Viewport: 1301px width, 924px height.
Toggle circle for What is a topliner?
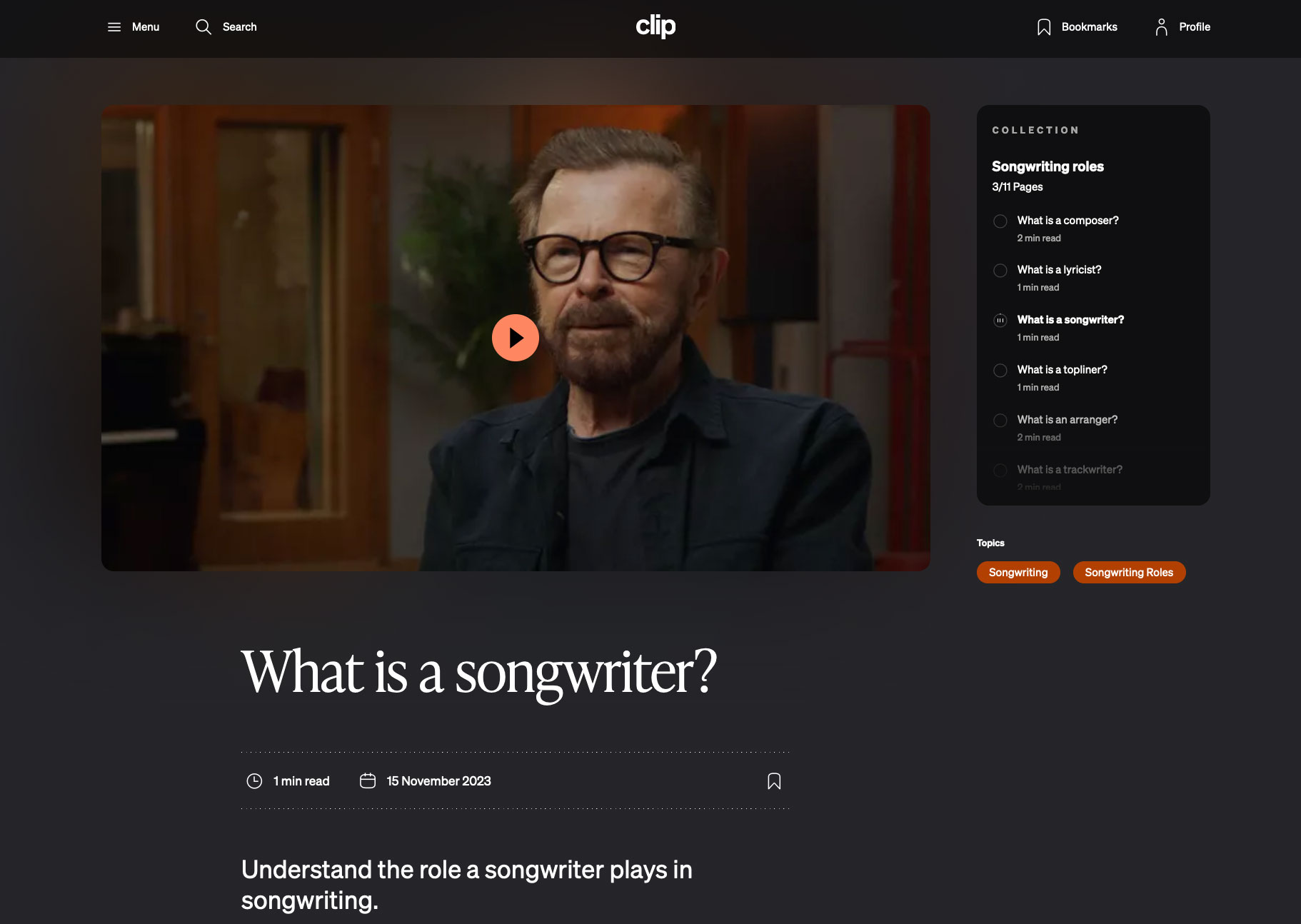coord(1000,371)
